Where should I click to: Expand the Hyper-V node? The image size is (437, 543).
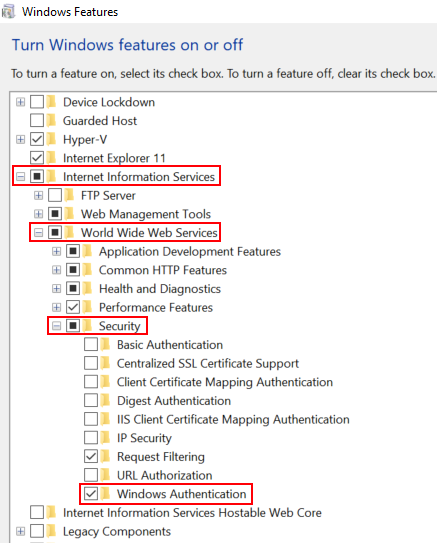[x=20, y=139]
